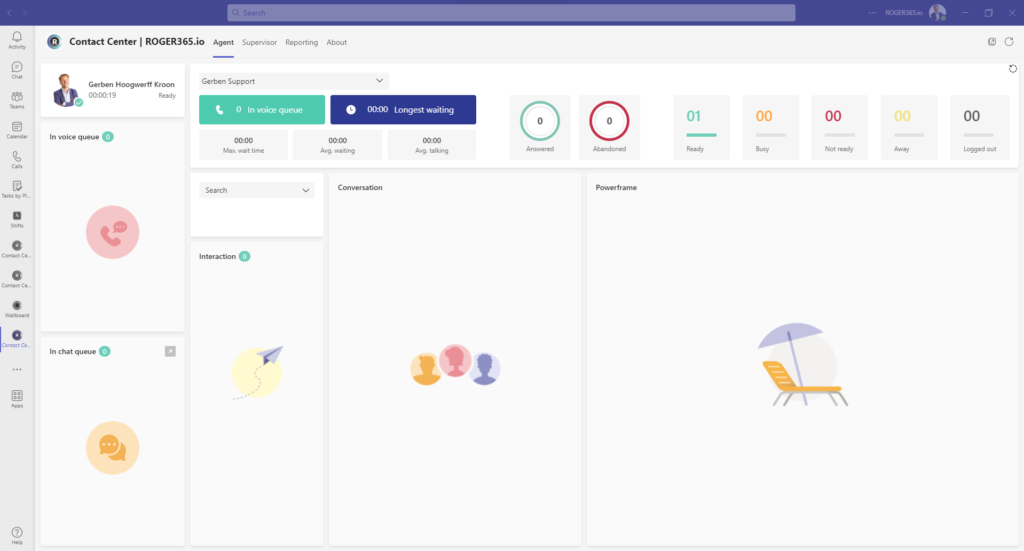Viewport: 1024px width, 551px height.
Task: Open the Search dropdown in interaction panel
Action: pos(257,190)
